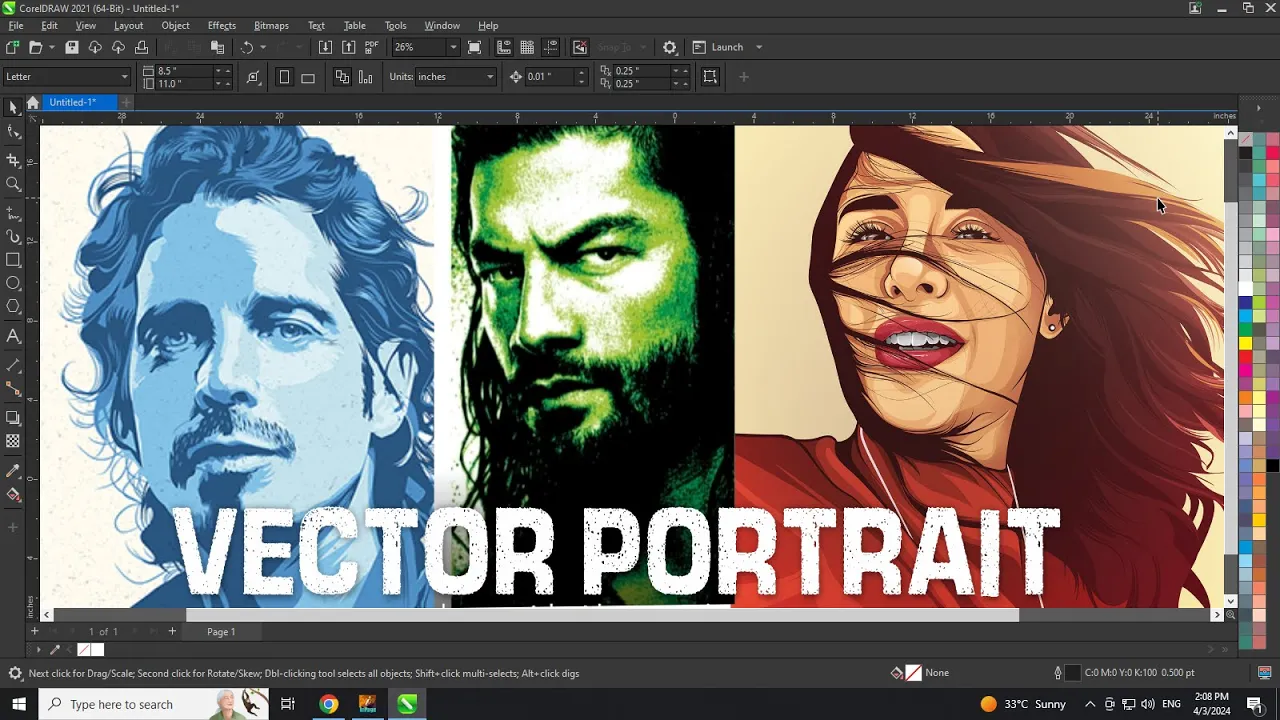Select the Artistic Media tool

[x=13, y=237]
